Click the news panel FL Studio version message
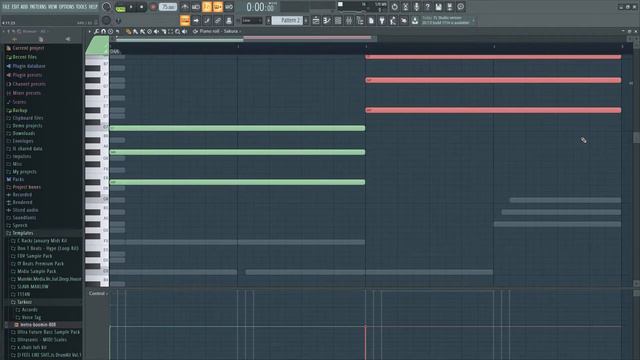This screenshot has width=640, height=360. click(446, 20)
